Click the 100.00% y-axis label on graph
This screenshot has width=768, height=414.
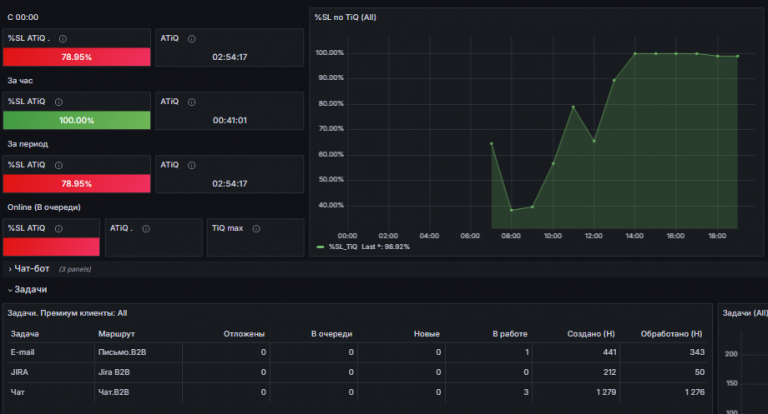tap(330, 53)
